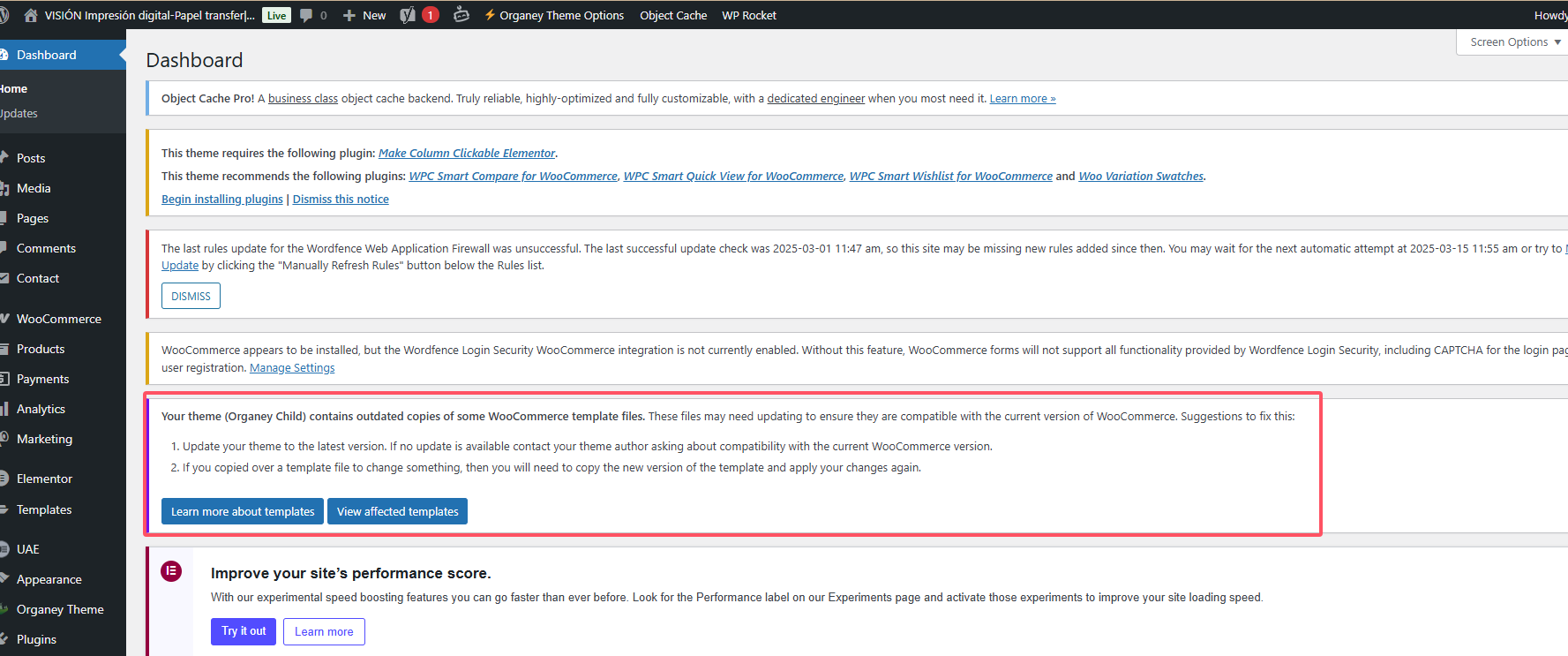Click the lightning bolt Organey icon
The width and height of the screenshot is (1568, 656).
pyautogui.click(x=490, y=15)
